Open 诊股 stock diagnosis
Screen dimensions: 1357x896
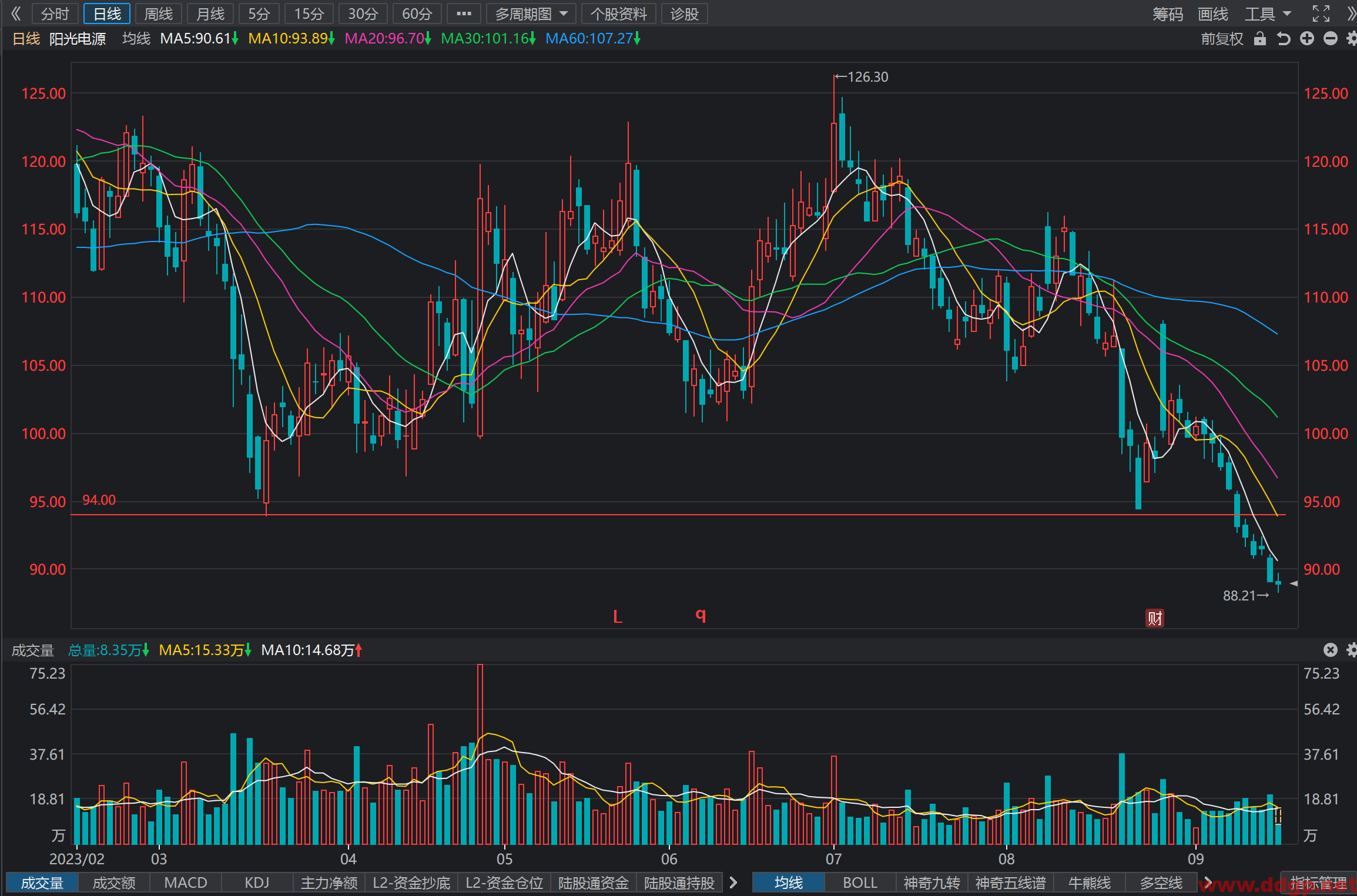tap(684, 14)
